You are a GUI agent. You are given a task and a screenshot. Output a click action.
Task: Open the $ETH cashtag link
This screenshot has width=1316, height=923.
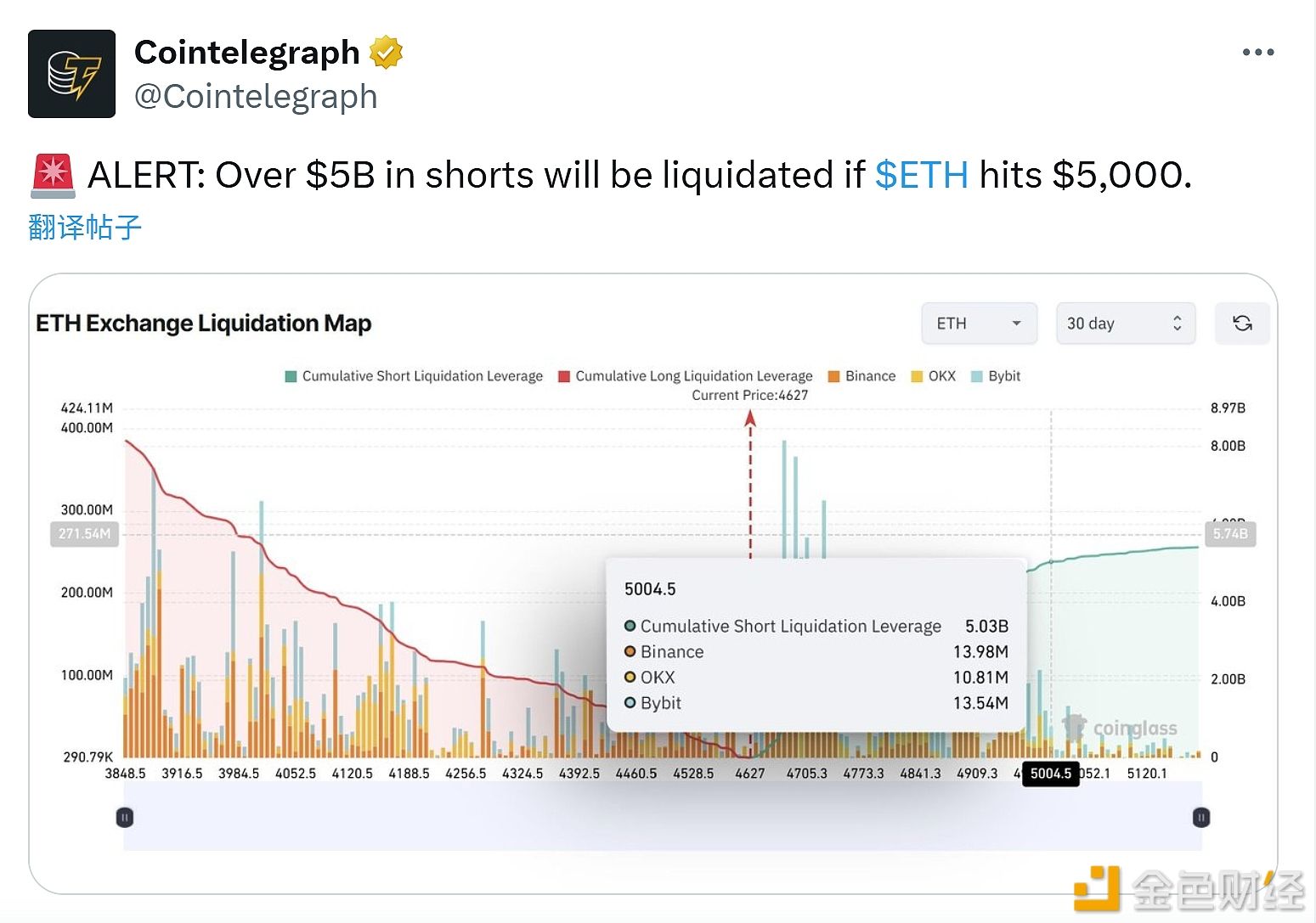[922, 175]
